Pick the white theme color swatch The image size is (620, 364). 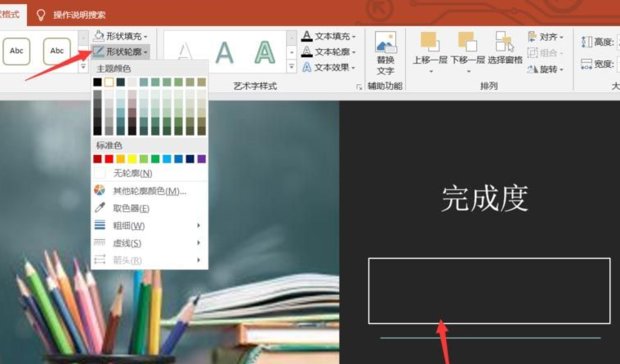coord(109,82)
